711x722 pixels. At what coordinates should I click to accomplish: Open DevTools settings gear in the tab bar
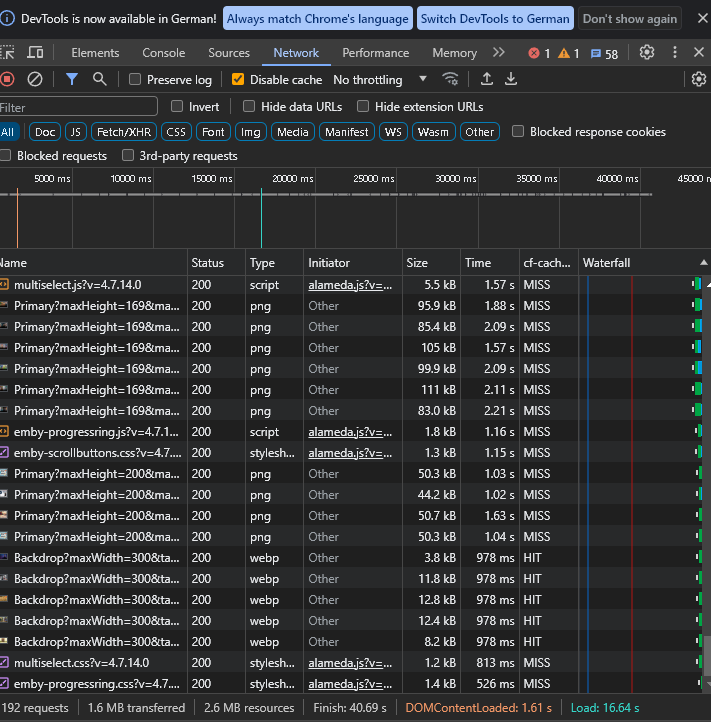(647, 52)
